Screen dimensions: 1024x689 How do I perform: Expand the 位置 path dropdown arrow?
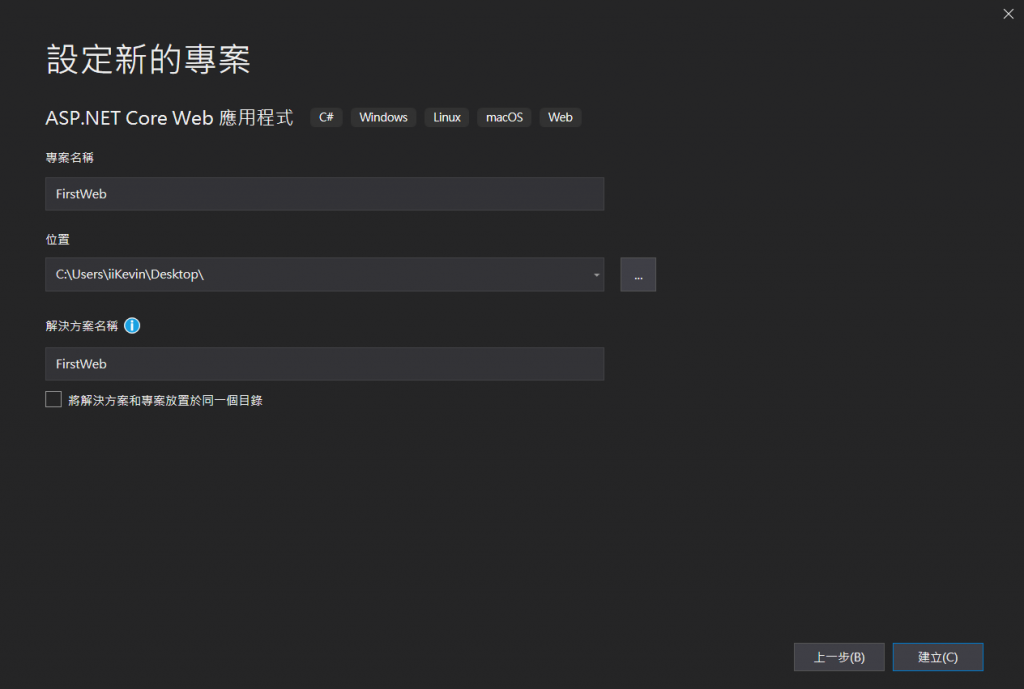tap(596, 274)
